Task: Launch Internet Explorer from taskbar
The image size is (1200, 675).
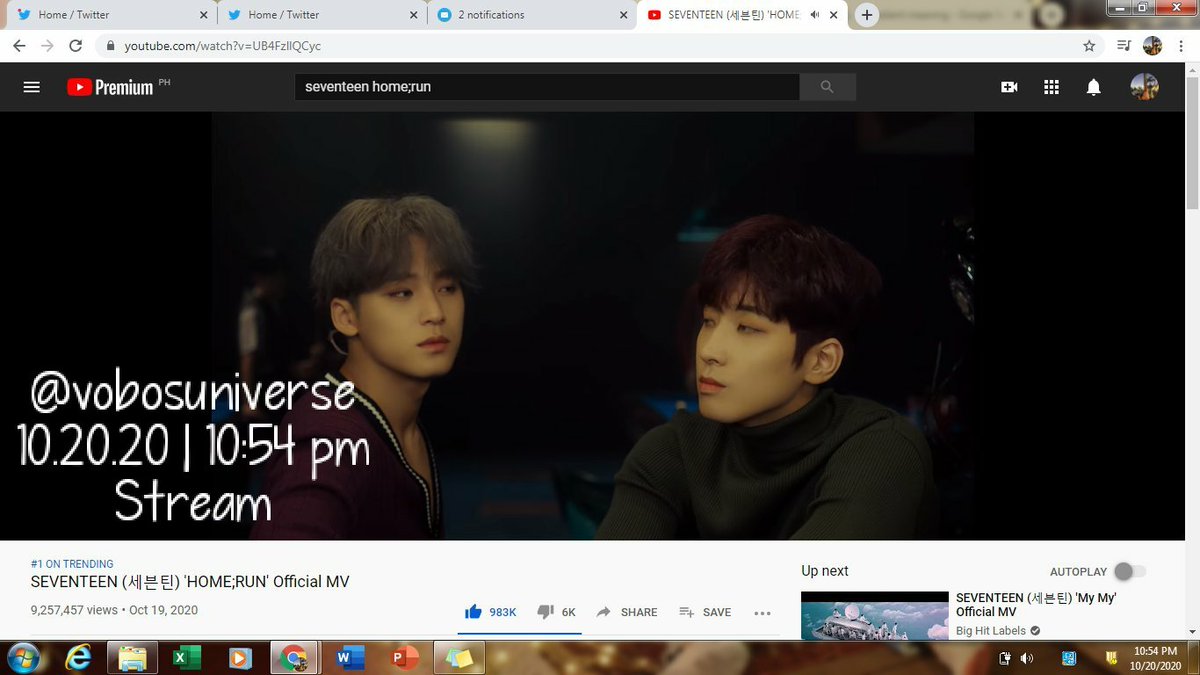Action: click(79, 658)
